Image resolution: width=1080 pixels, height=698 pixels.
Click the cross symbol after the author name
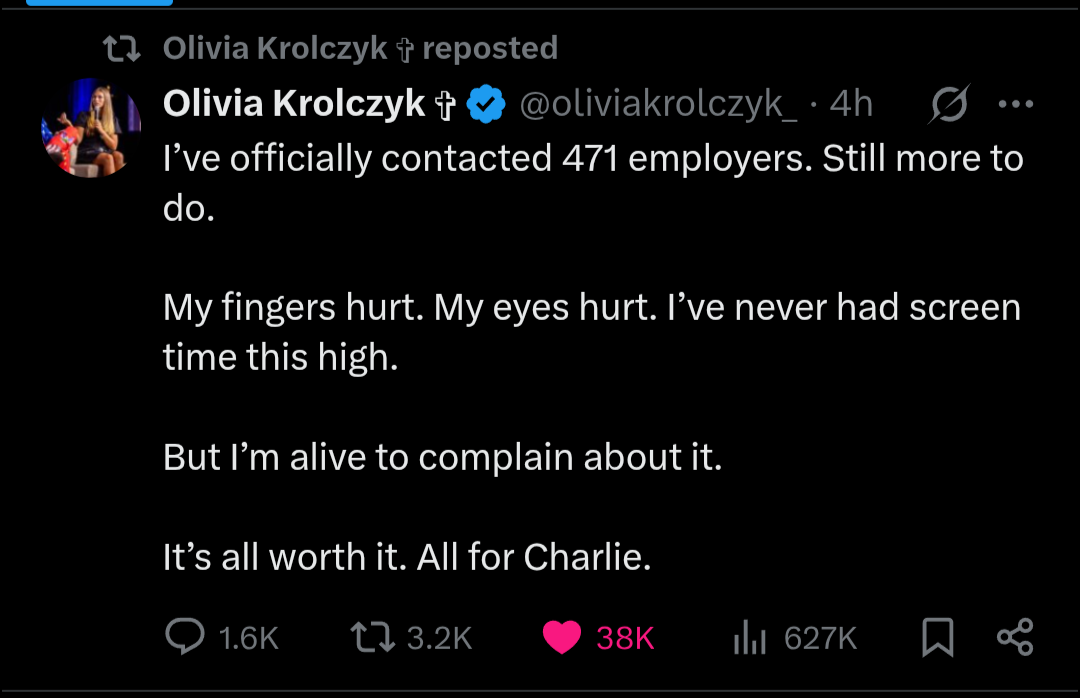pos(442,103)
